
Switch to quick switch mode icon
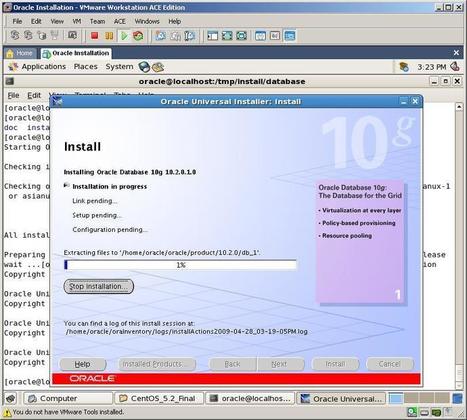coord(241,35)
